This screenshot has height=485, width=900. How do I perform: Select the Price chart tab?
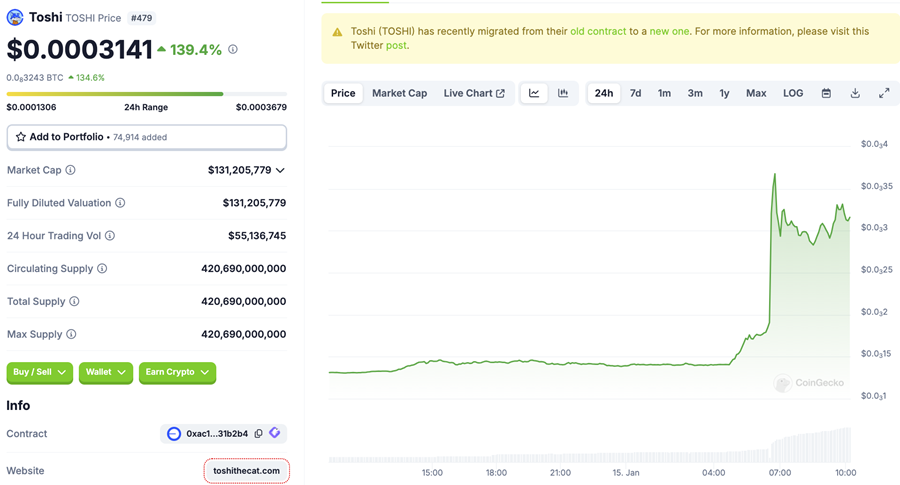(x=343, y=93)
